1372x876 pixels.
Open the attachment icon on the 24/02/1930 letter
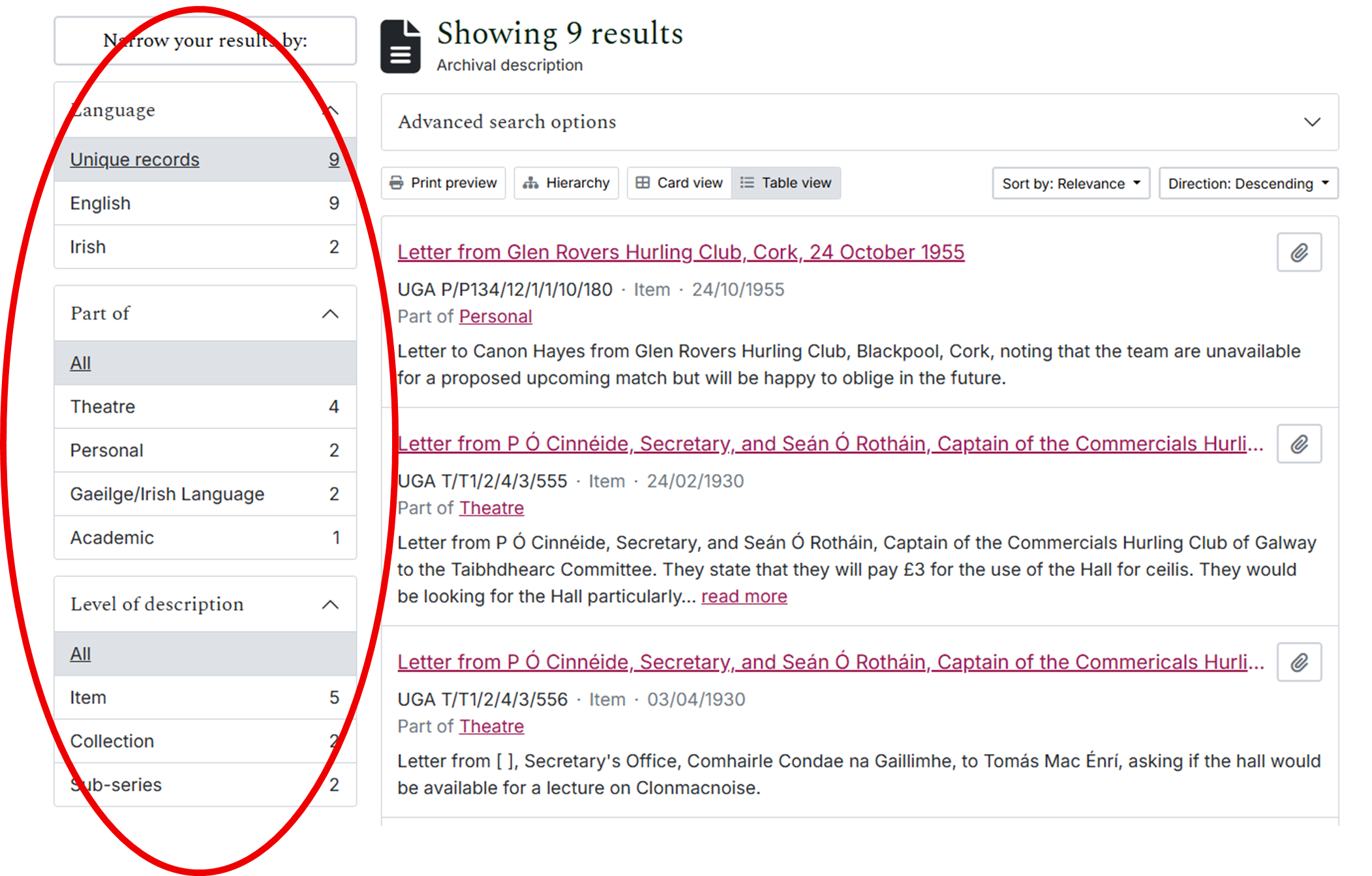pyautogui.click(x=1298, y=444)
